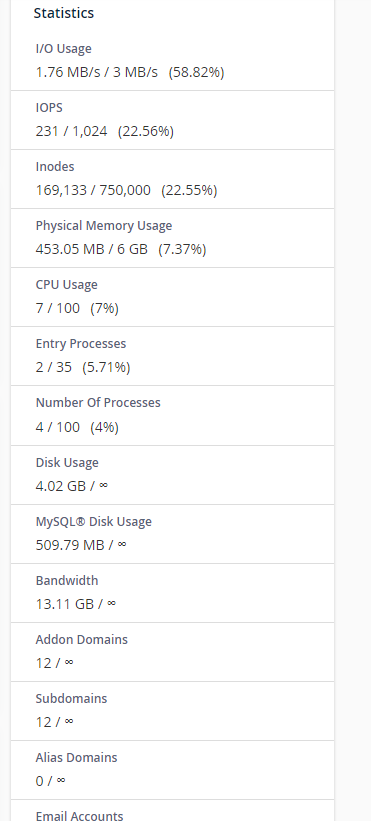Open Physical Memory Usage details
The image size is (371, 821).
[x=104, y=226]
